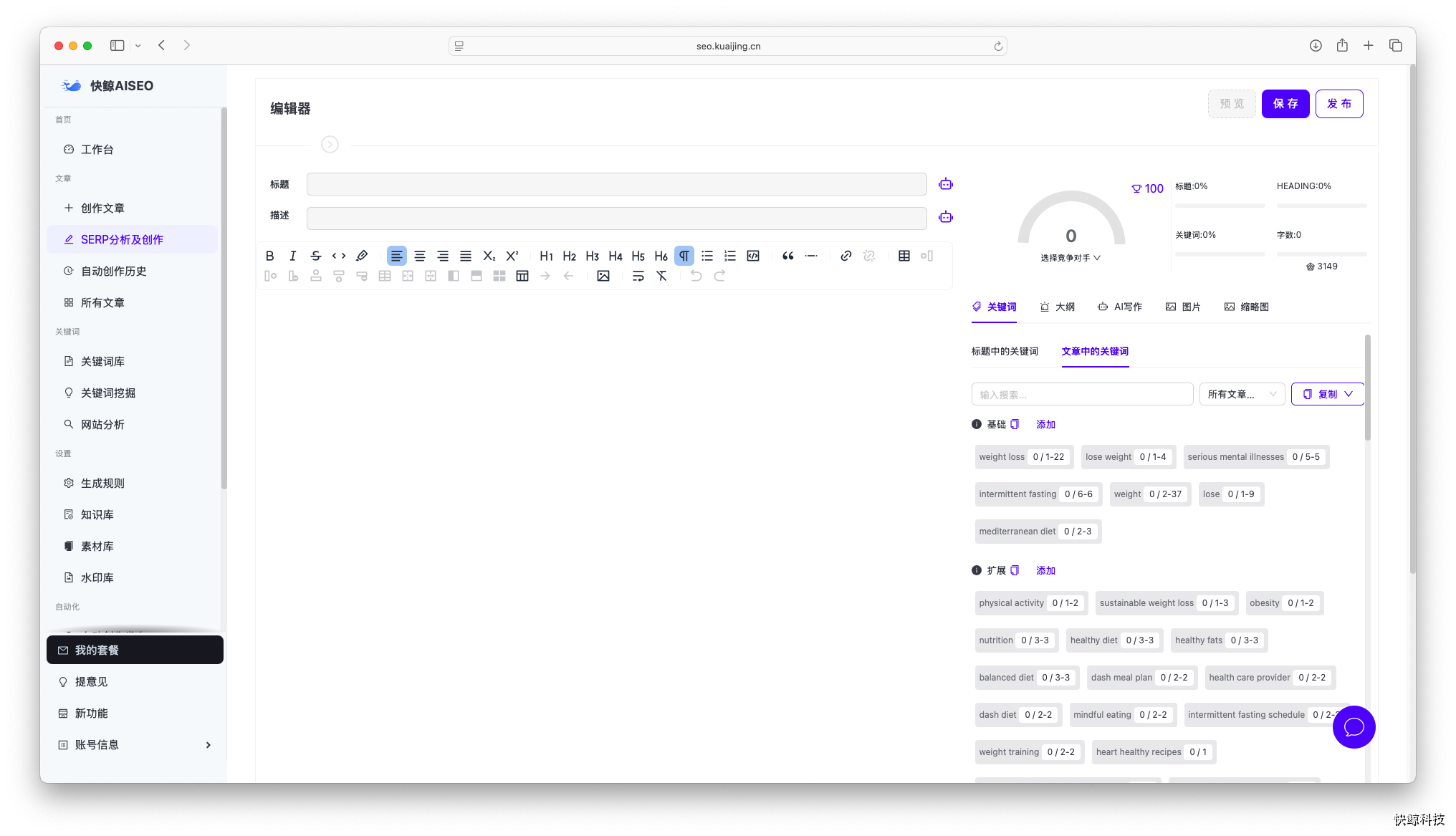This screenshot has height=836, width=1456.
Task: Insert a hyperlink
Action: tap(846, 256)
